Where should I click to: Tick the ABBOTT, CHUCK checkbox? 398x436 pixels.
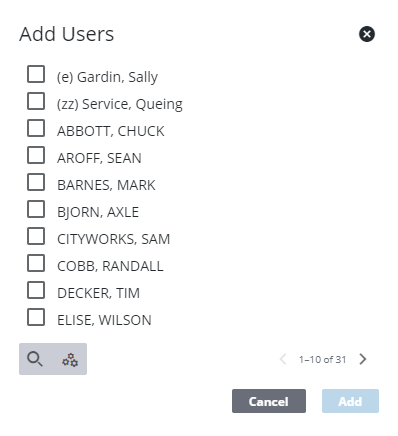(x=36, y=128)
